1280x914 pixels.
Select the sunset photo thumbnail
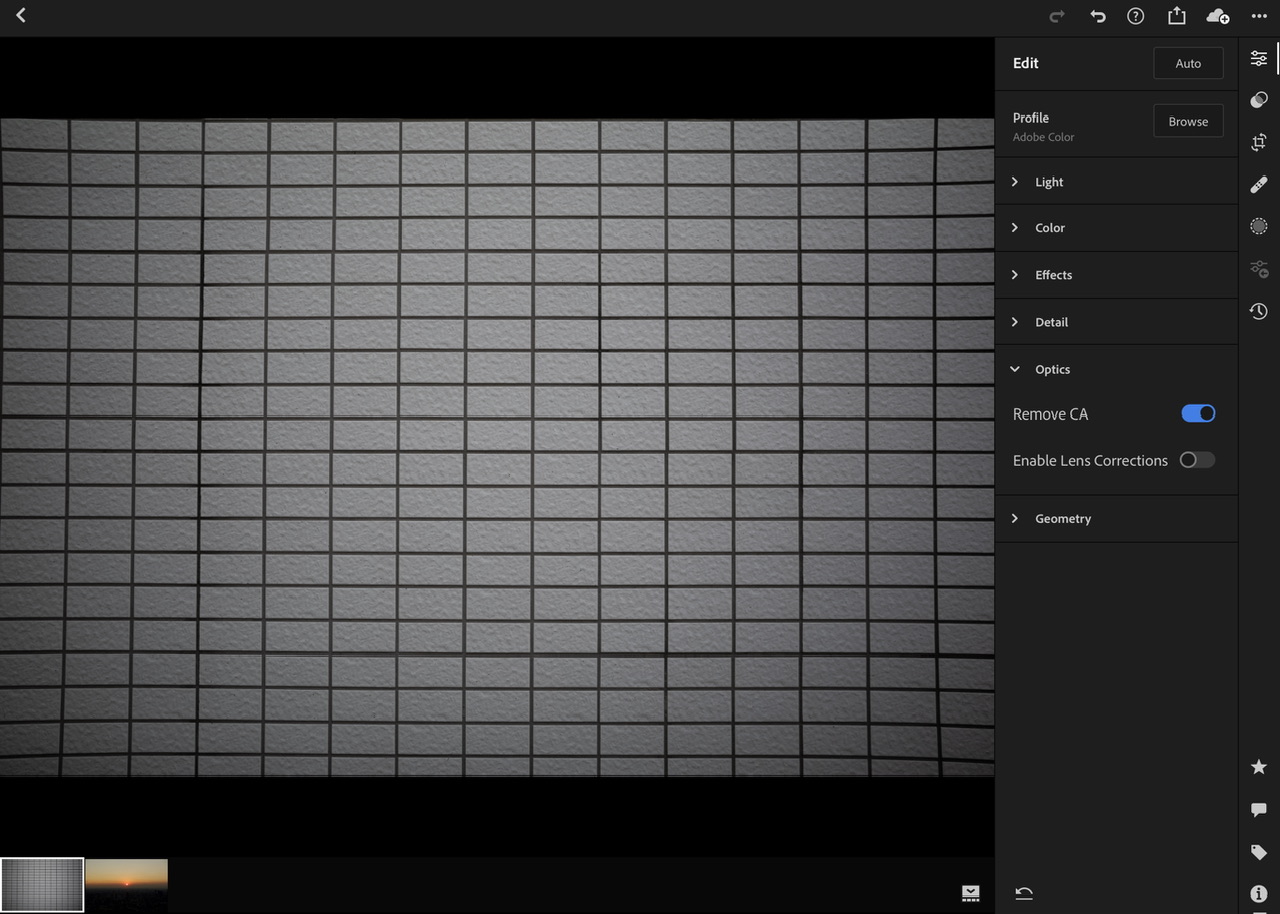coord(127,885)
